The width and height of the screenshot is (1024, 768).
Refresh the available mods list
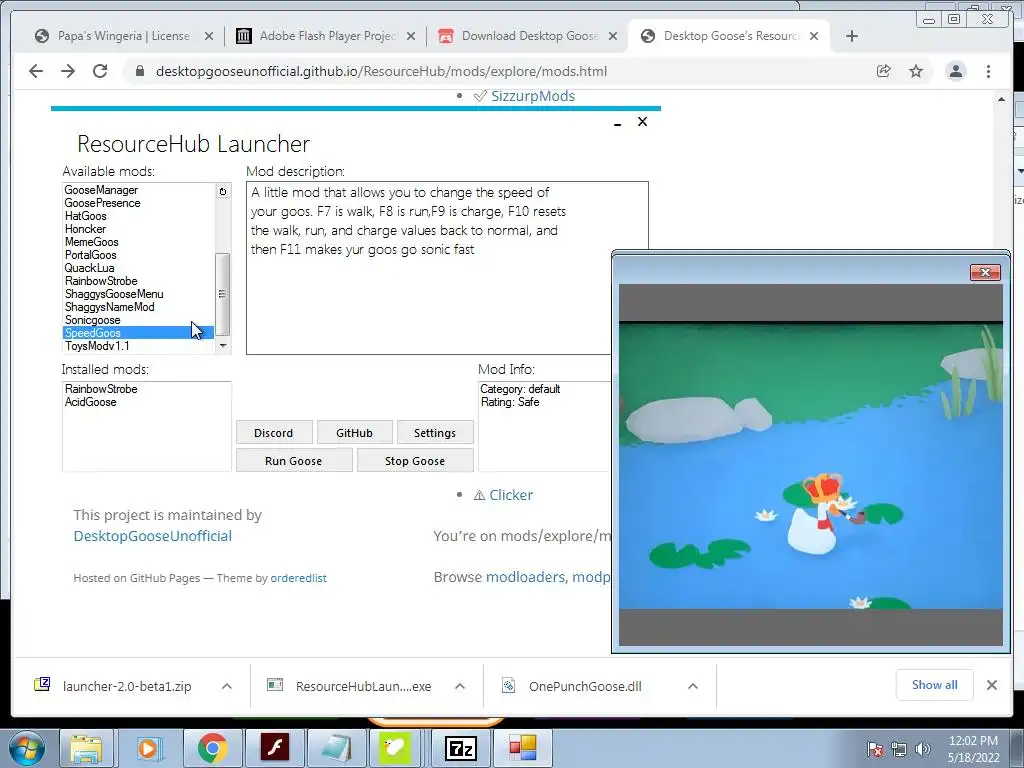click(223, 191)
